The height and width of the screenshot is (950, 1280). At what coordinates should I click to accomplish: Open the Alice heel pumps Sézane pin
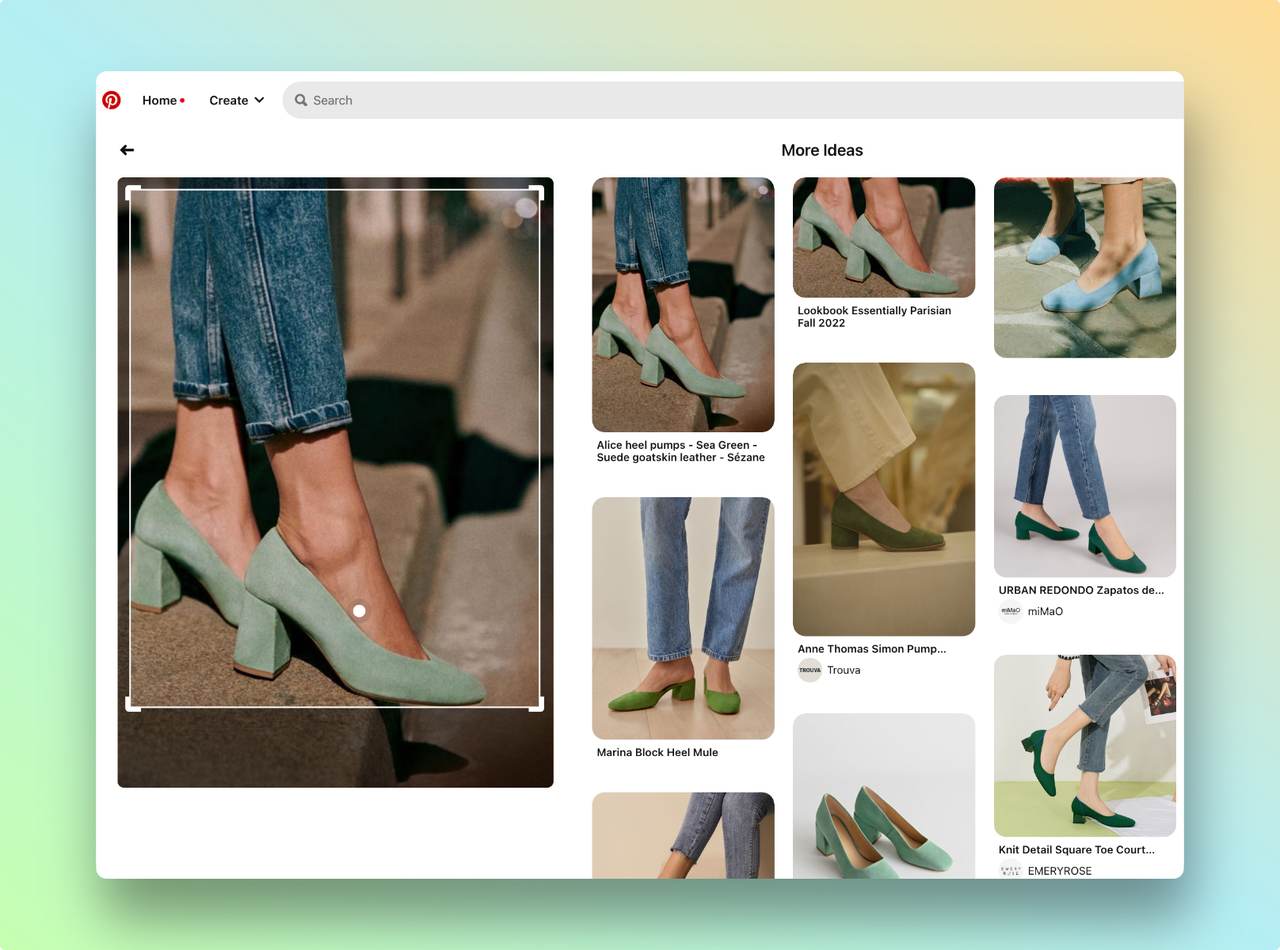[682, 305]
